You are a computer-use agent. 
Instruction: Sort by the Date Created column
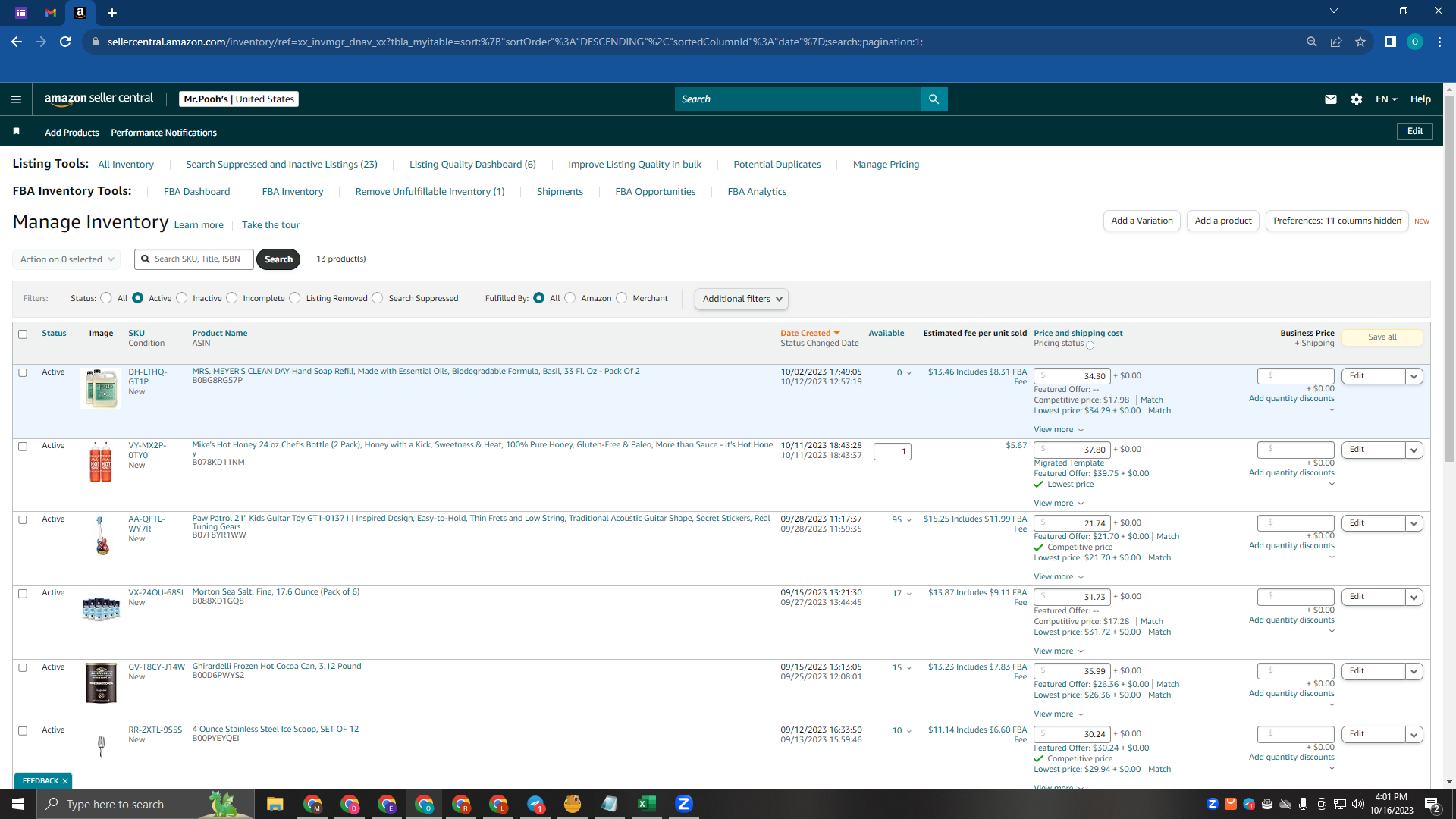[810, 334]
